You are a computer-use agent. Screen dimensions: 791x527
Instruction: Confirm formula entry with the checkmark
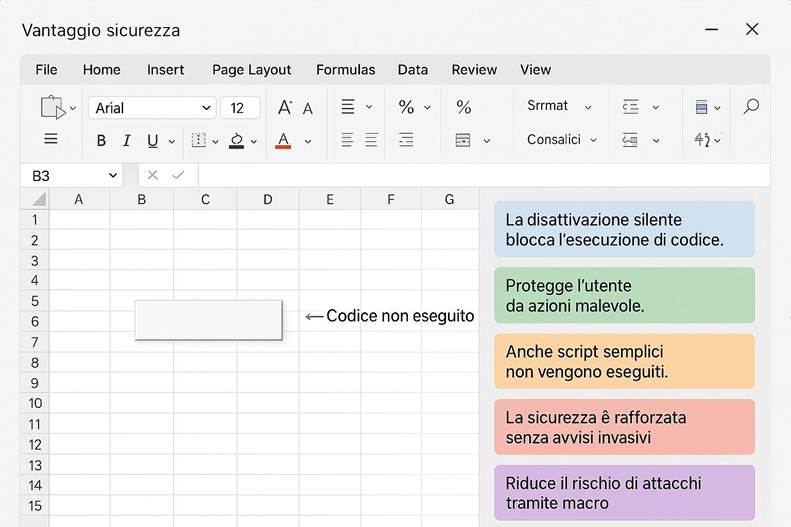[178, 175]
